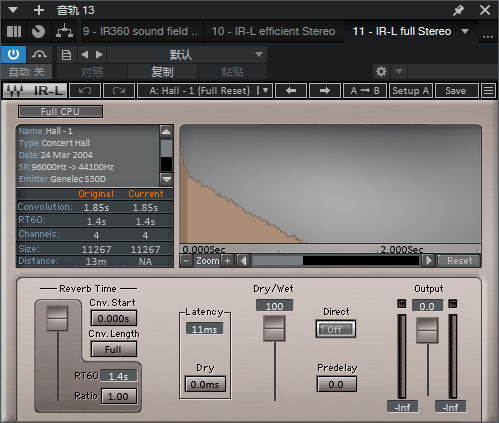Pin the plugin window
Screen dimensions: 499x423
[459, 10]
